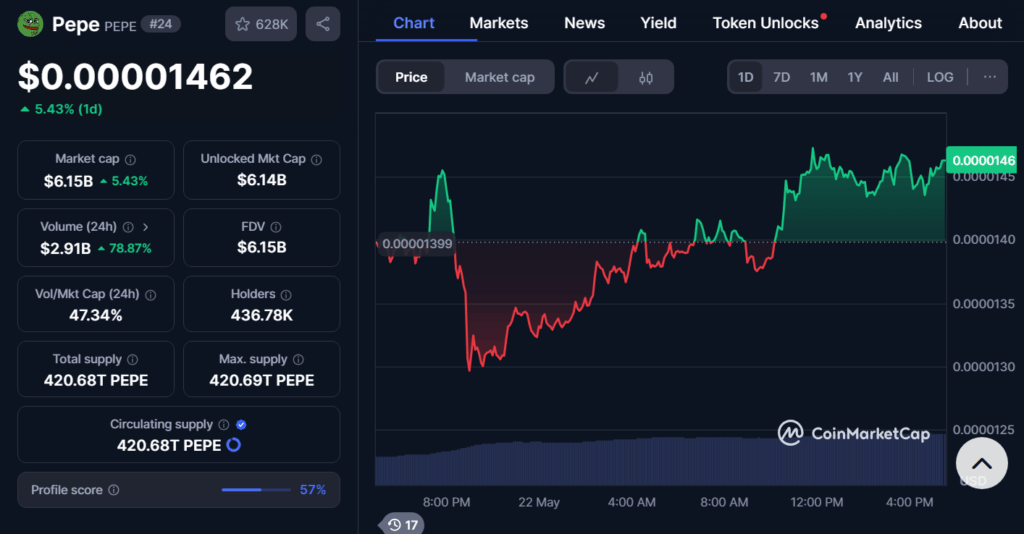This screenshot has width=1024, height=534.
Task: Select the 7D time range
Action: click(x=782, y=77)
